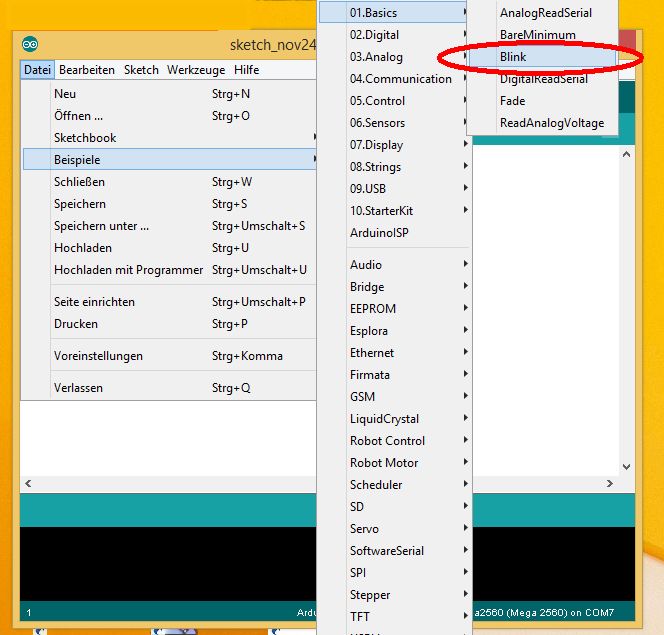The height and width of the screenshot is (635, 664).
Task: Expand the Sketchbook submenu
Action: [x=169, y=138]
